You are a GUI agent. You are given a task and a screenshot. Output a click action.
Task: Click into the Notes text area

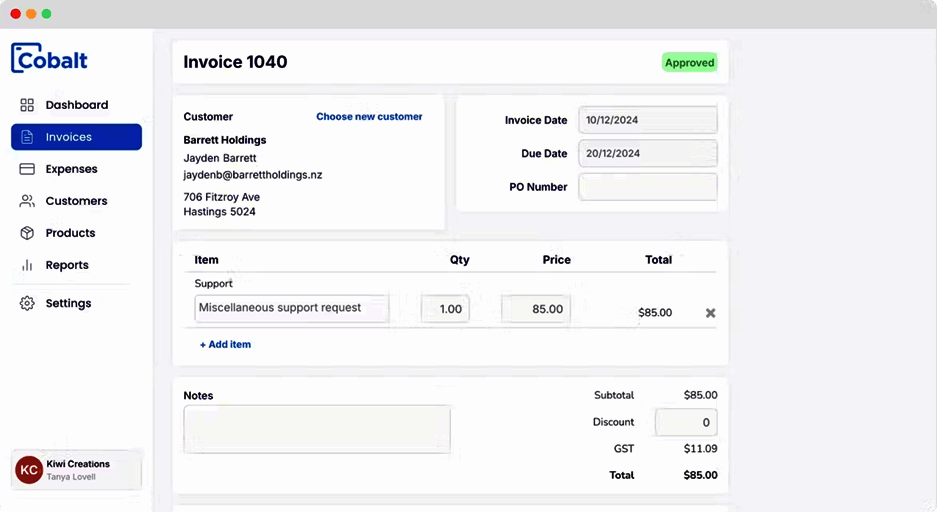[316, 429]
